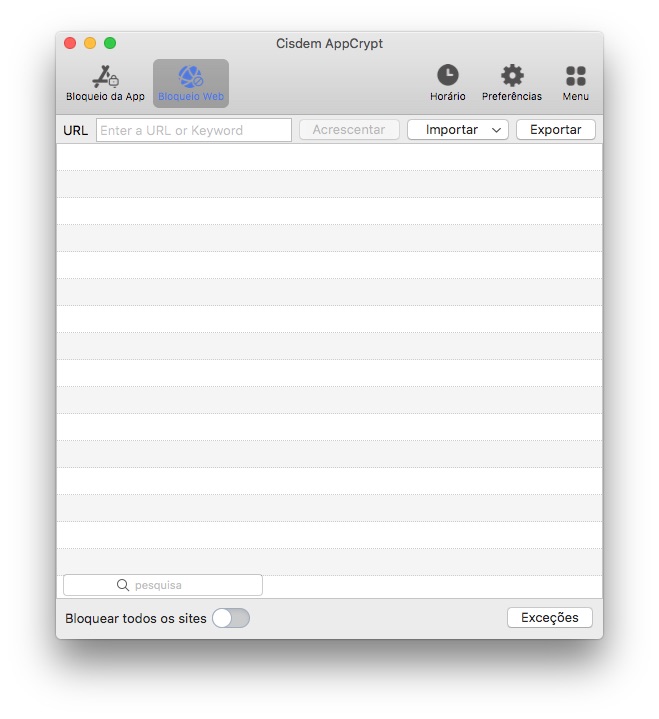Enable the Bloquear todos os sites switch
Screen dimensions: 659x719
click(231, 618)
